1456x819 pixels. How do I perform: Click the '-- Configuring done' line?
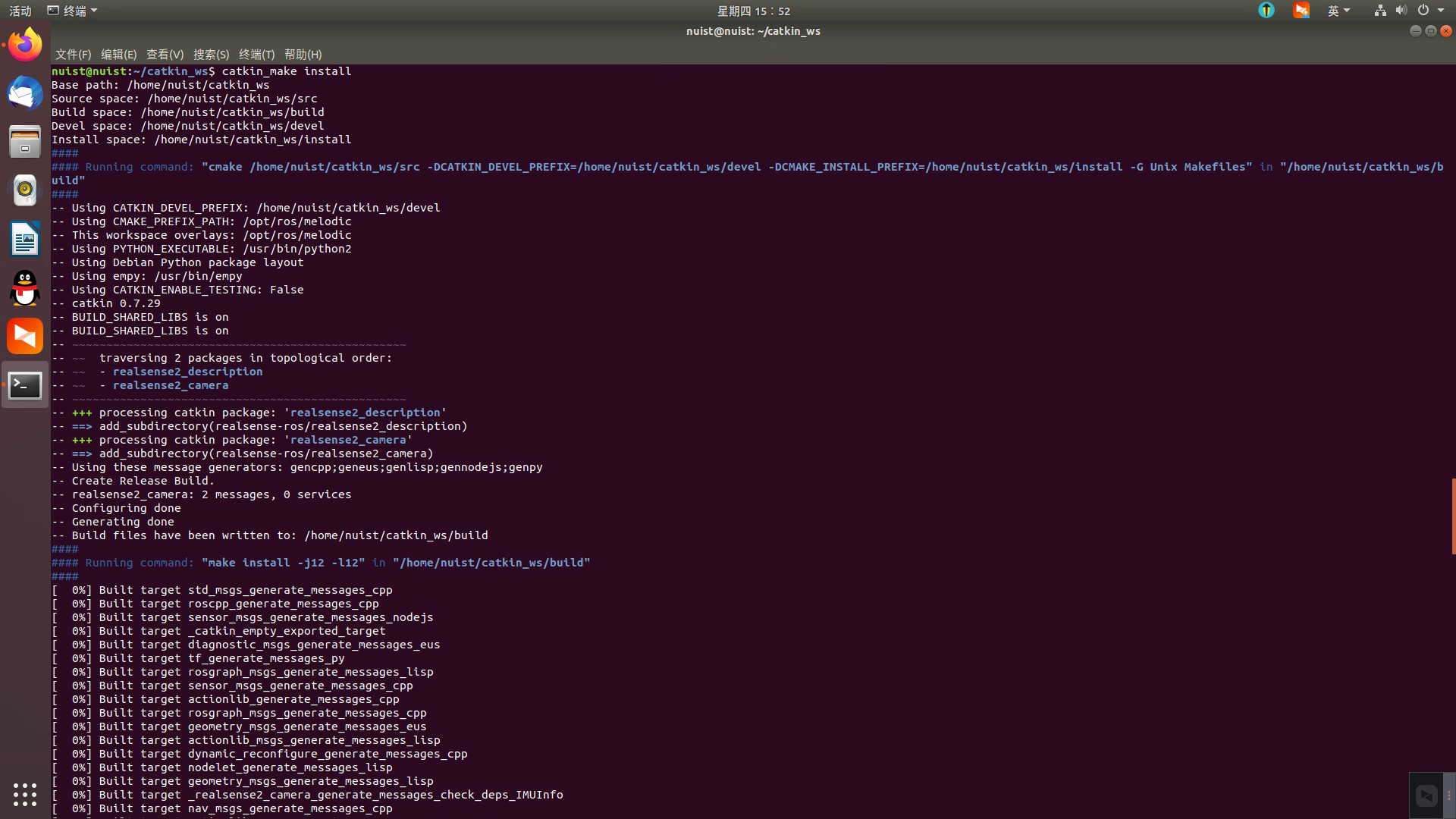click(x=116, y=508)
